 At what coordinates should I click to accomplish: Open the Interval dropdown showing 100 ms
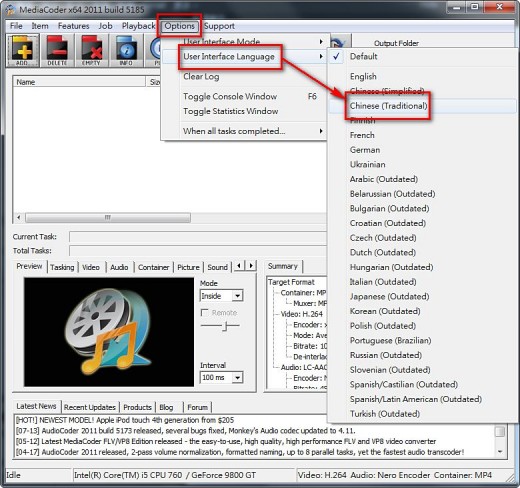click(x=222, y=377)
